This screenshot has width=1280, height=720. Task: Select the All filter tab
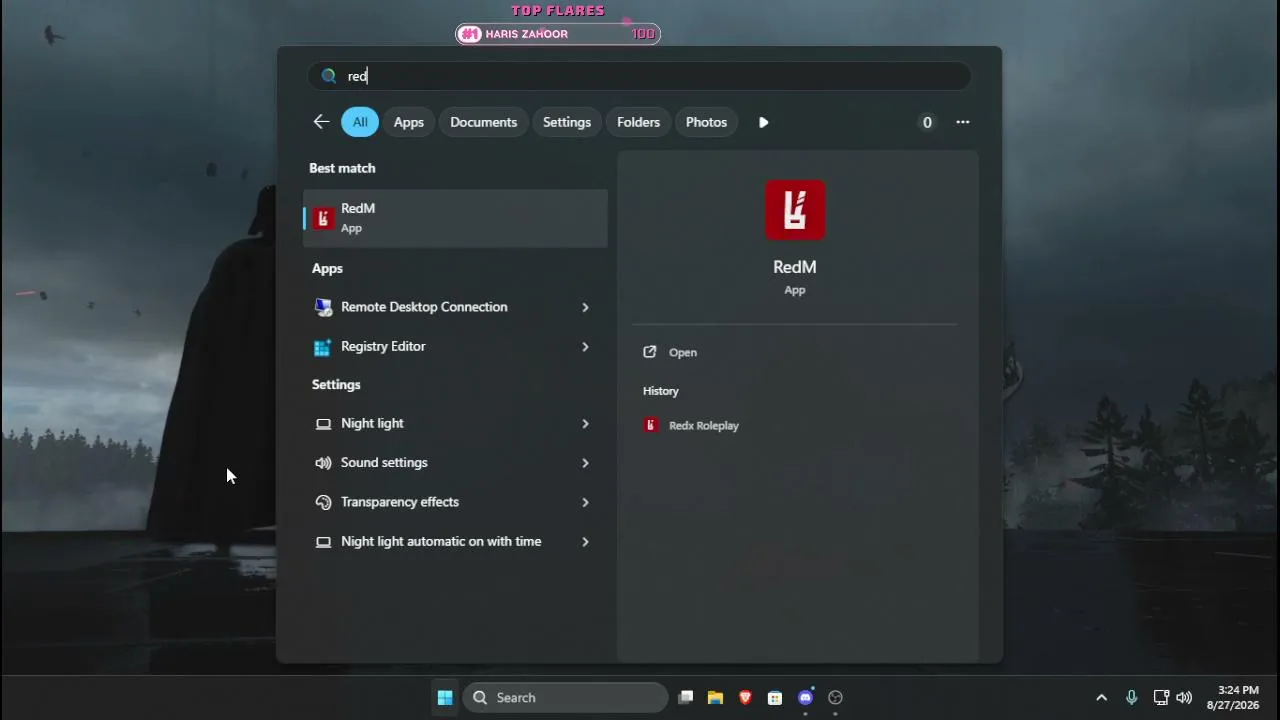pyautogui.click(x=360, y=122)
